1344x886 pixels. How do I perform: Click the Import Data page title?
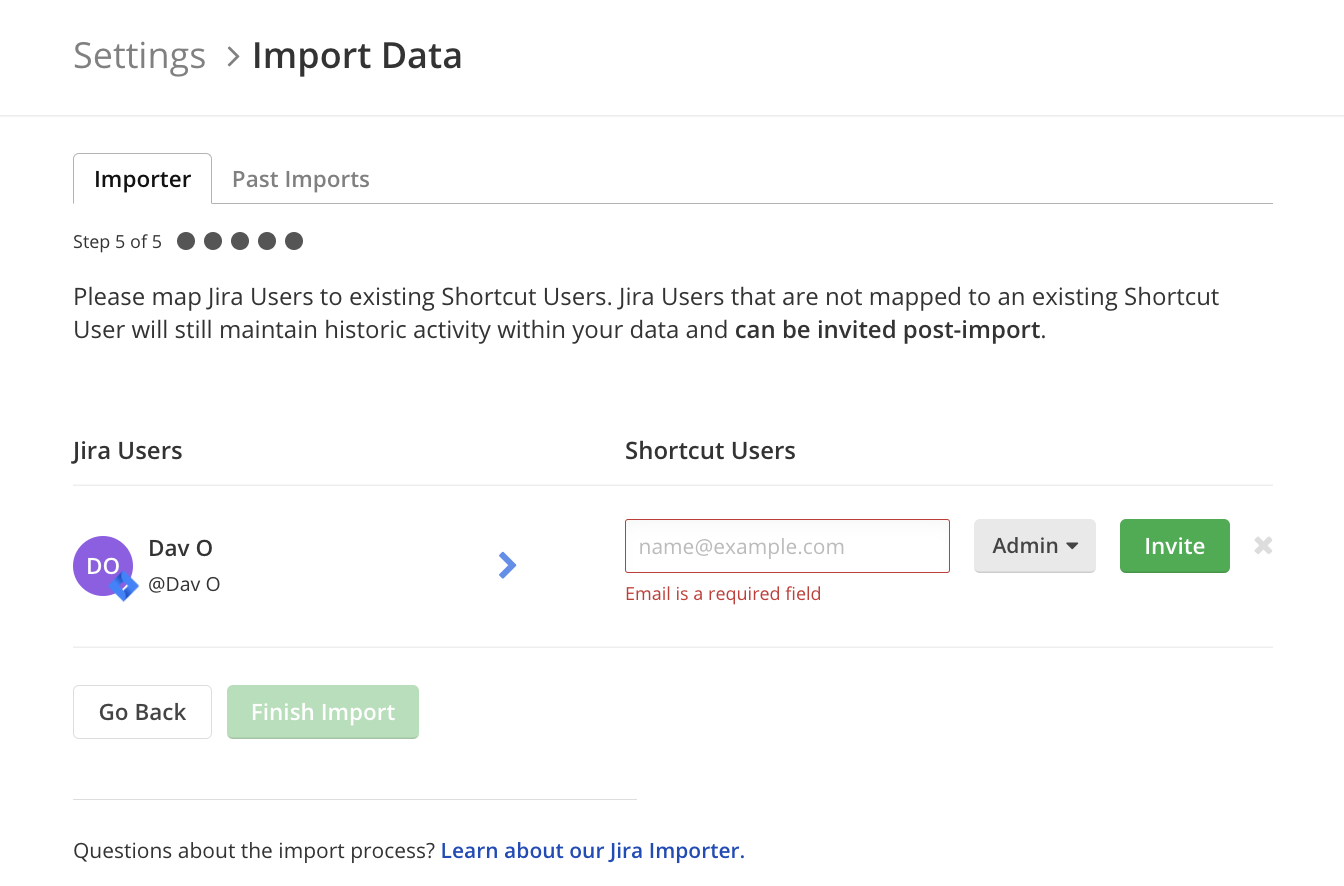pos(357,55)
